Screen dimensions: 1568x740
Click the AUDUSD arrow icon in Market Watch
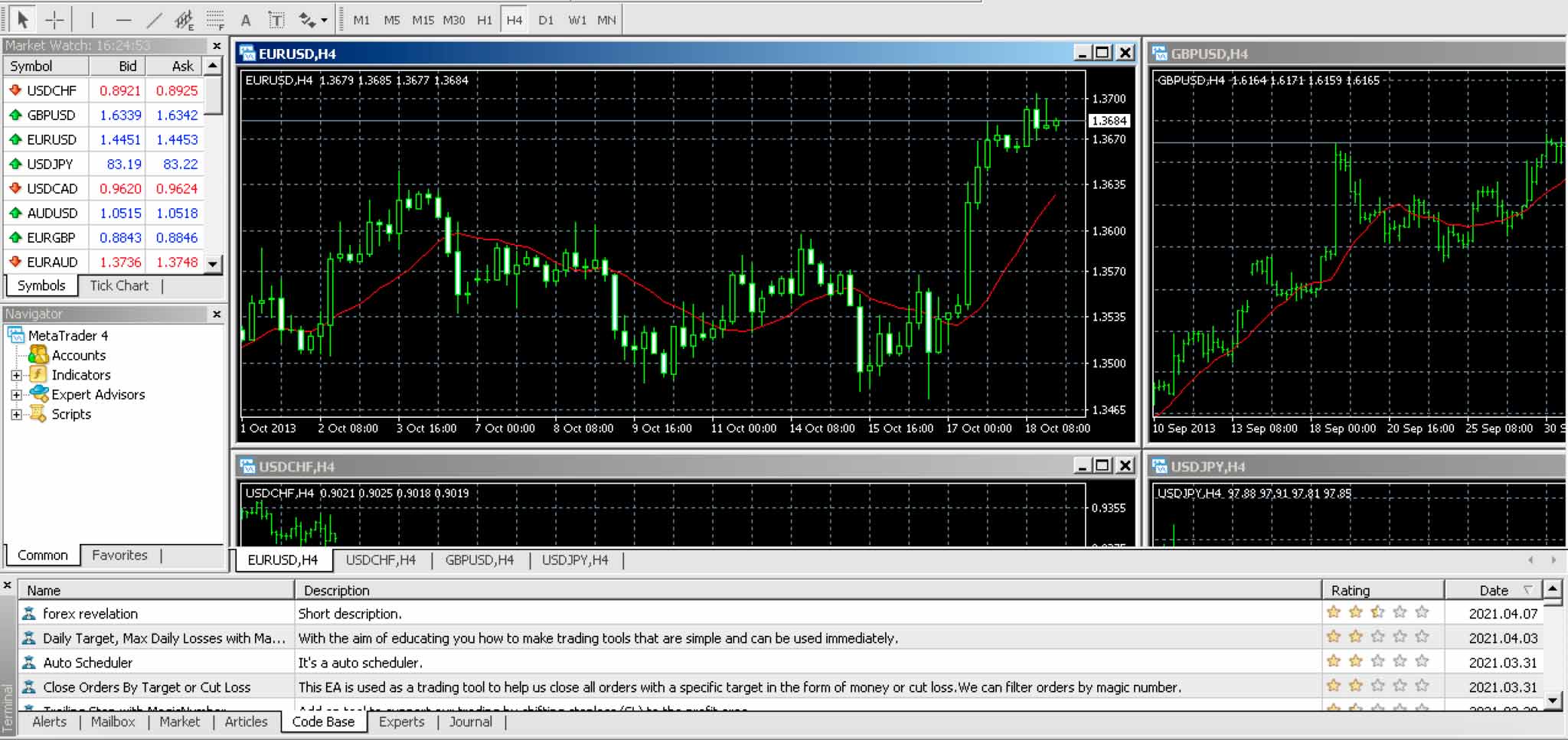(15, 213)
